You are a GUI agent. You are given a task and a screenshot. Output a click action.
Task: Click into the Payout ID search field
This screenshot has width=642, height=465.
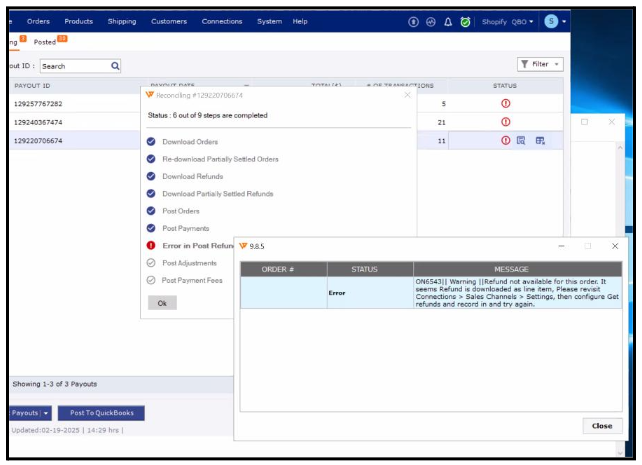point(74,66)
